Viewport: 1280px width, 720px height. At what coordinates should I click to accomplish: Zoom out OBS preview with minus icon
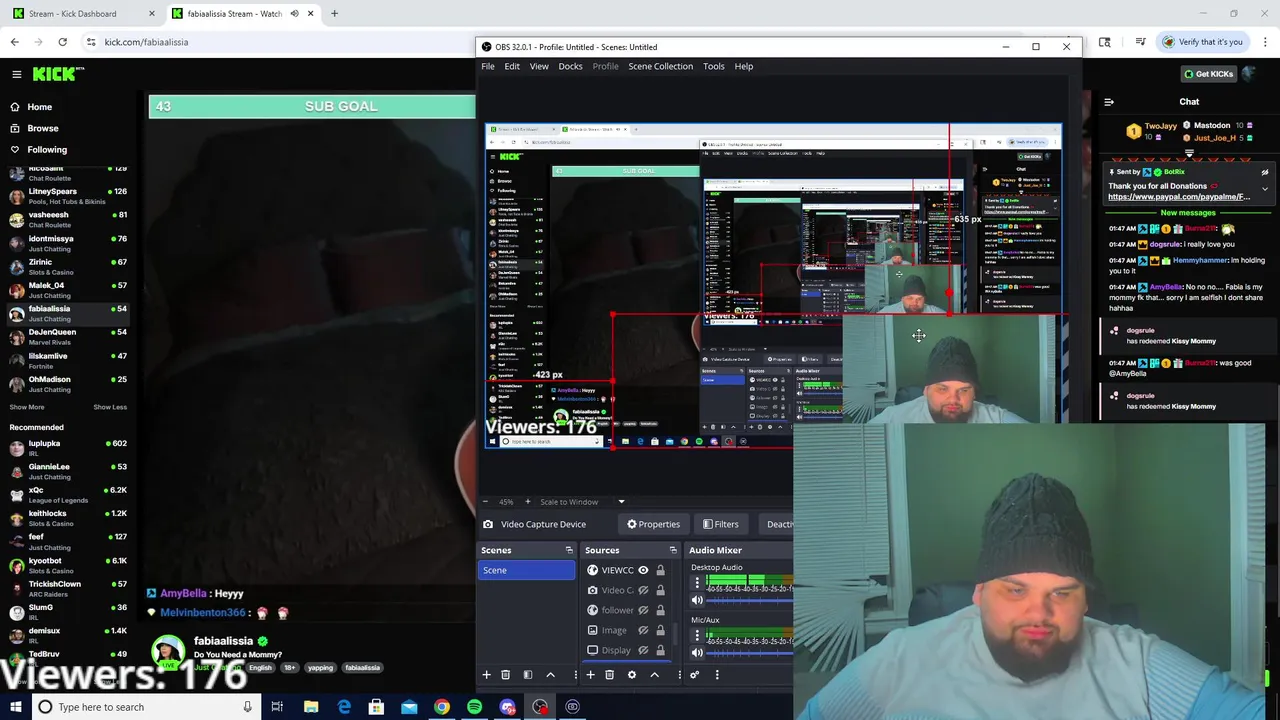[487, 502]
